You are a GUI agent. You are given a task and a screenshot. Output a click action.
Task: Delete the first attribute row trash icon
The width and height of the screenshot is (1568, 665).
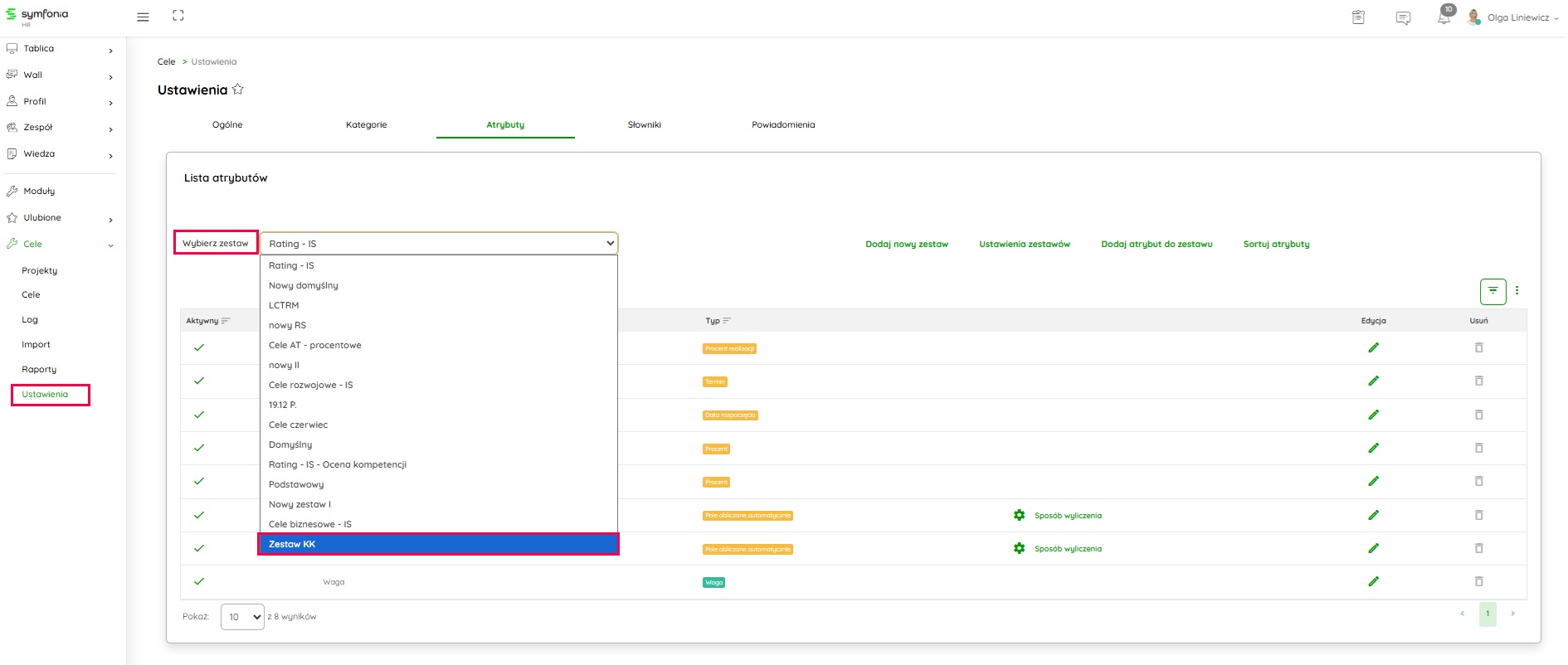(x=1478, y=347)
